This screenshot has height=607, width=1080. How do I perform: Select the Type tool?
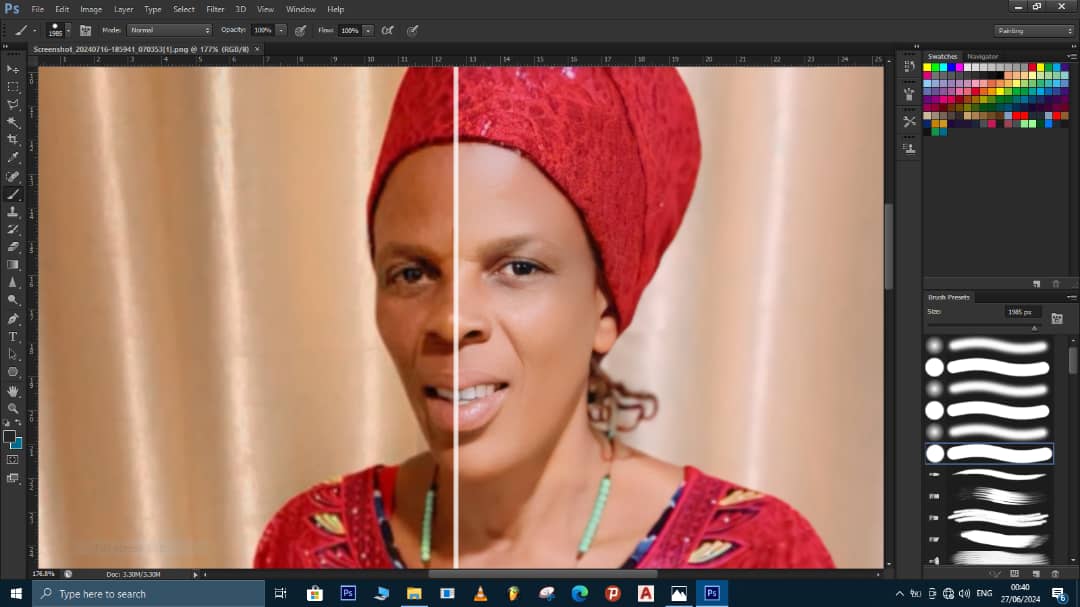coord(13,337)
